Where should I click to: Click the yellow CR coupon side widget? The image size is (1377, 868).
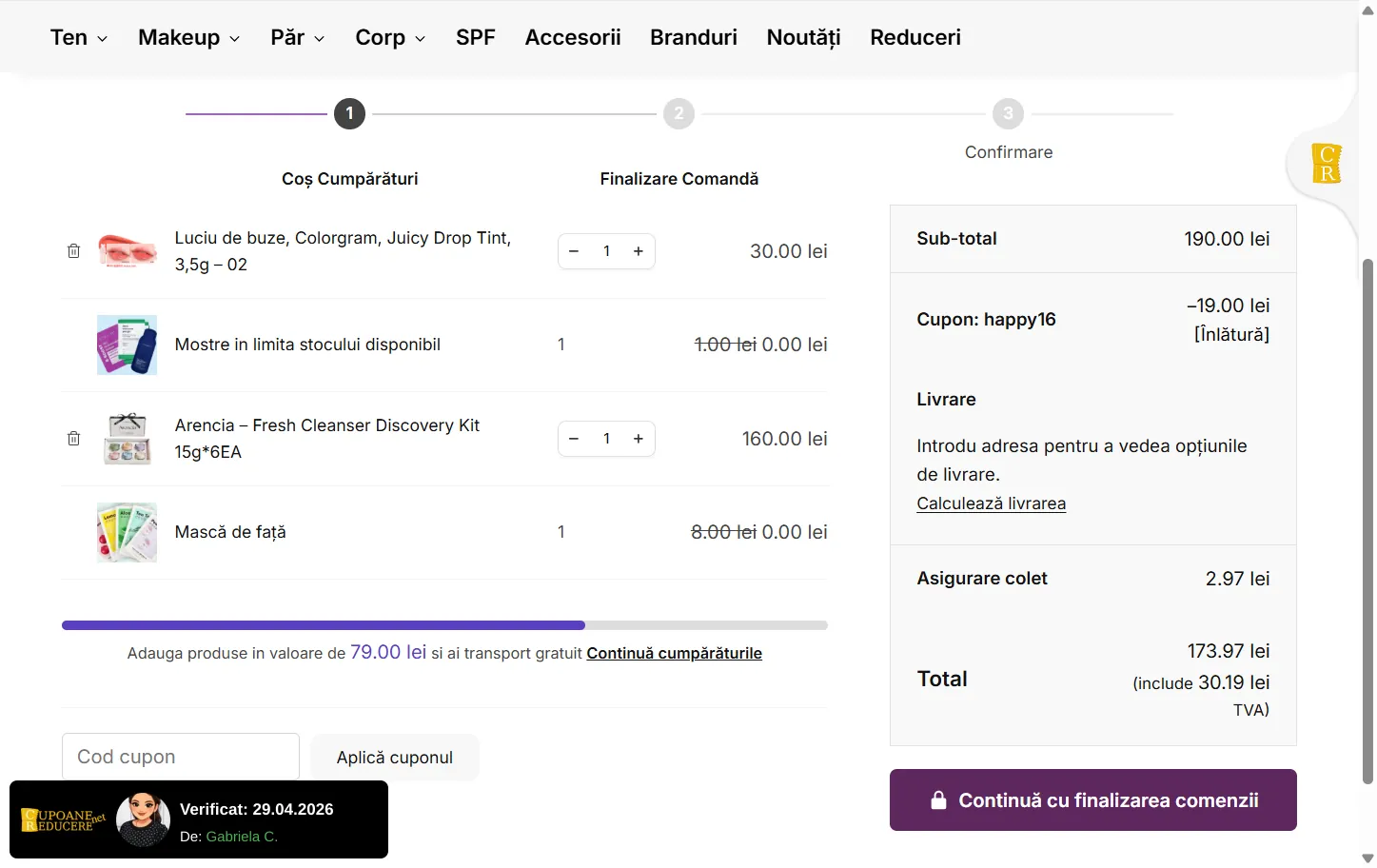pos(1326,164)
